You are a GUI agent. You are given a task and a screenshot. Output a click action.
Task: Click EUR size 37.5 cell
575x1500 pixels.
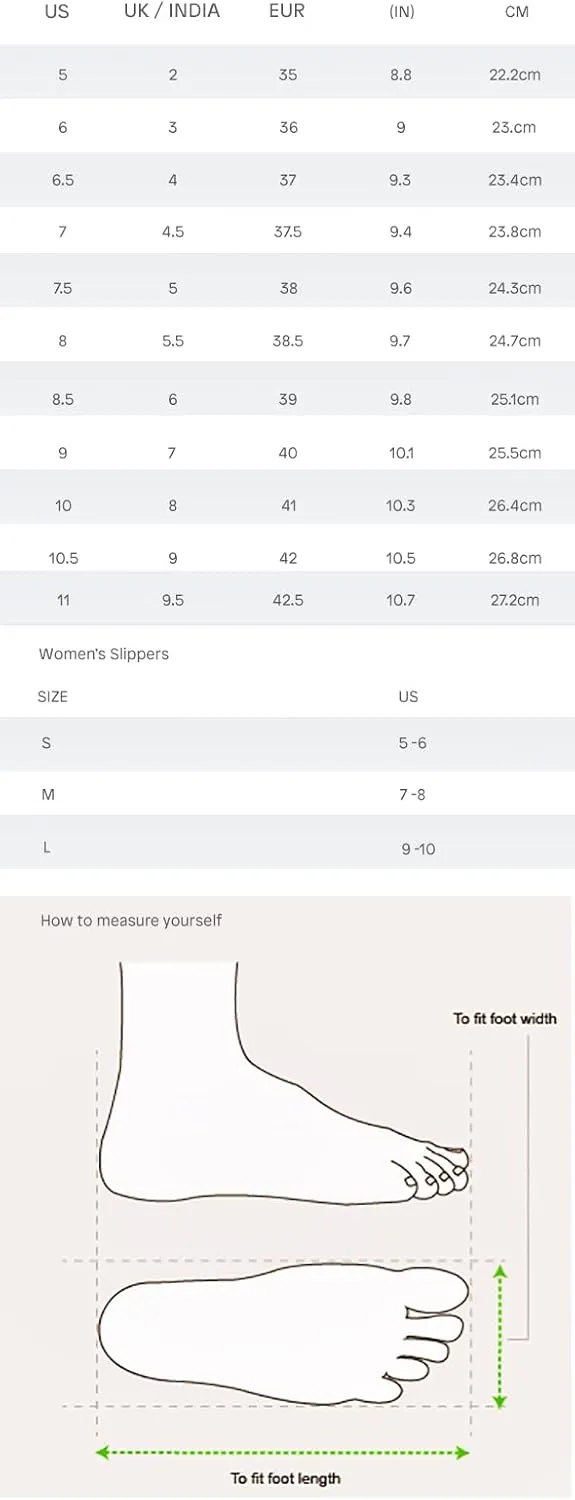coord(288,231)
